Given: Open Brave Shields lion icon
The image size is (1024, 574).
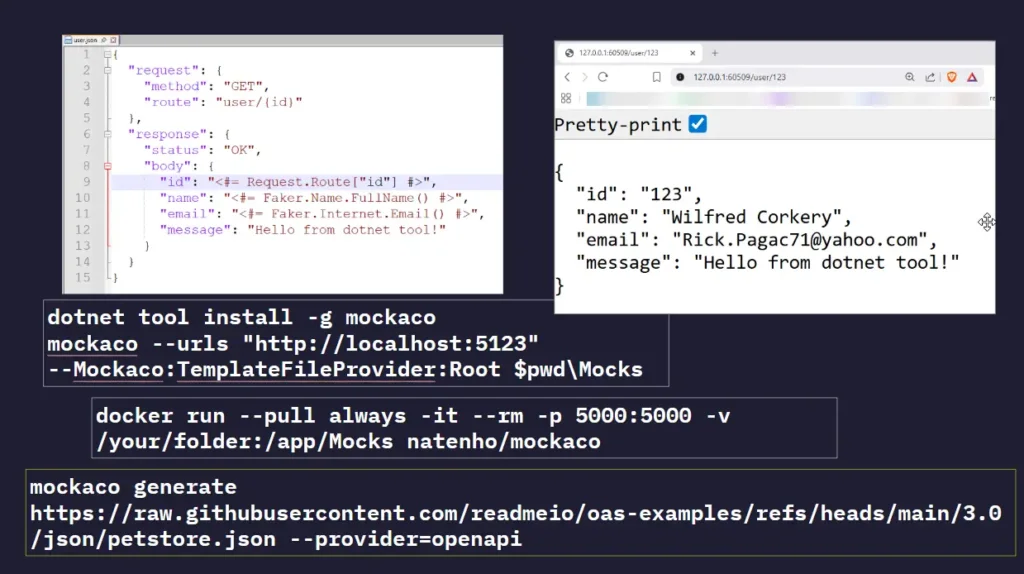Looking at the screenshot, I should pos(952,77).
